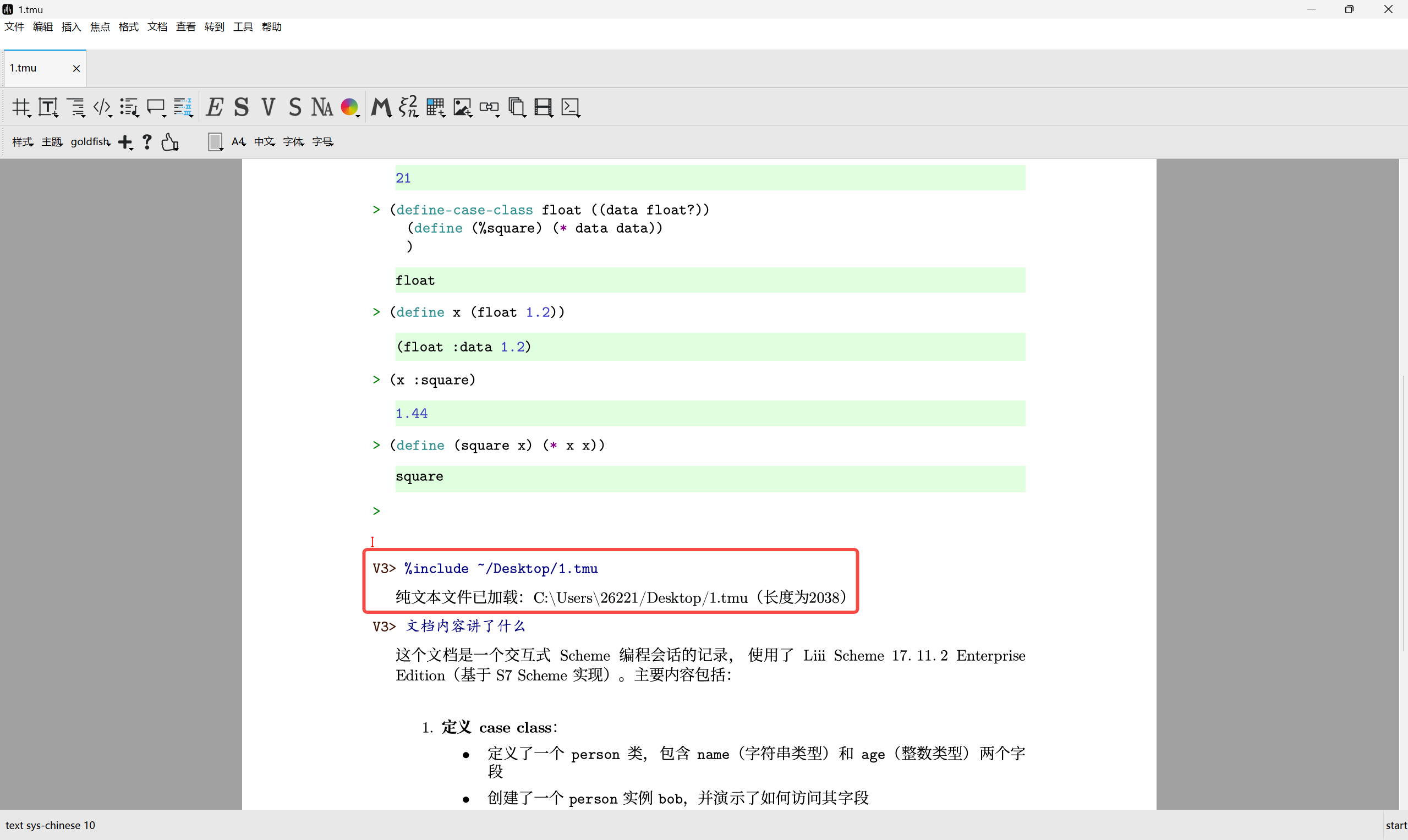This screenshot has height=840, width=1408.
Task: Click the program code brackets icon
Action: point(102,107)
